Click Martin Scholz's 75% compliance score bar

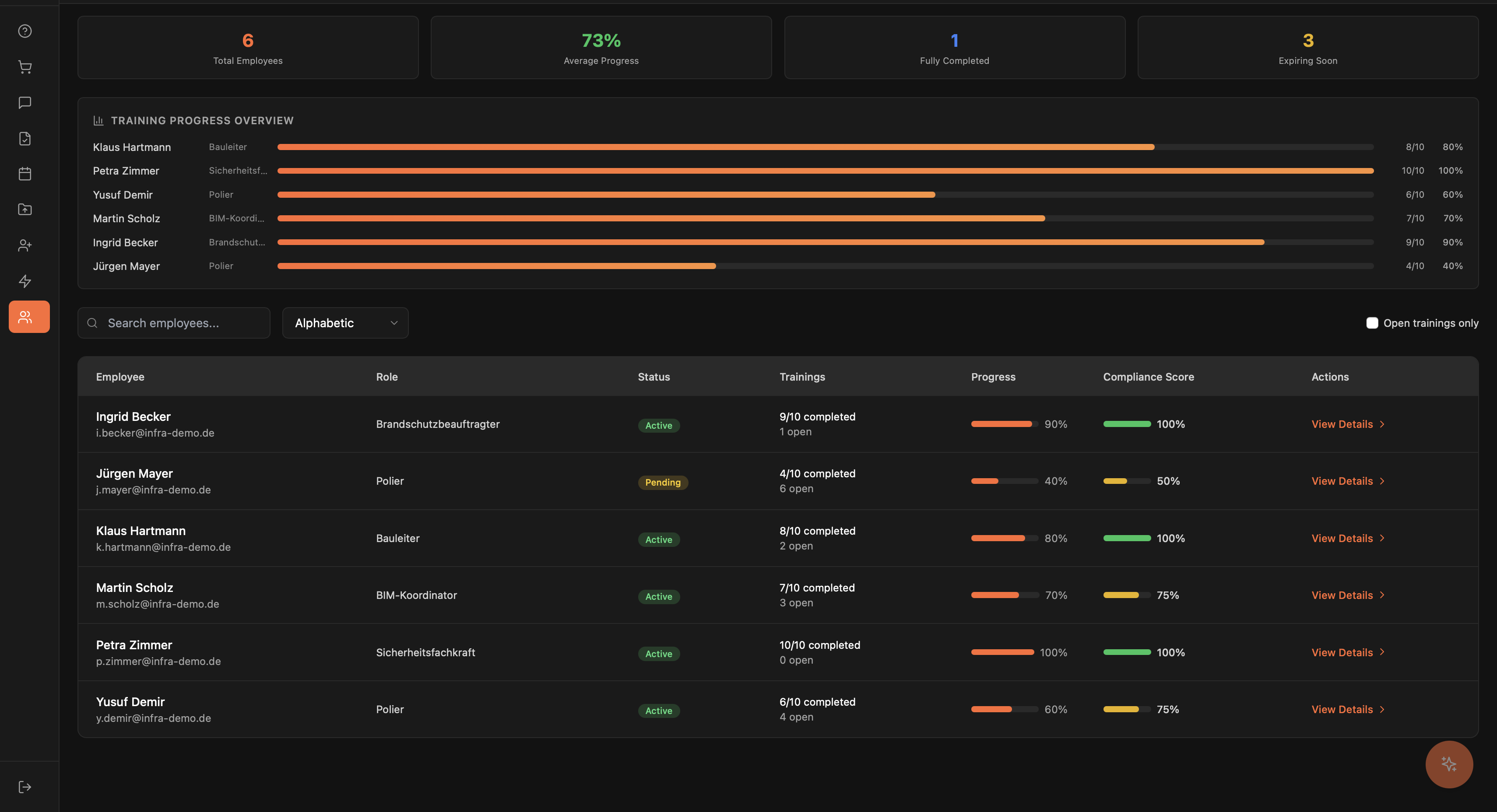click(x=1127, y=595)
